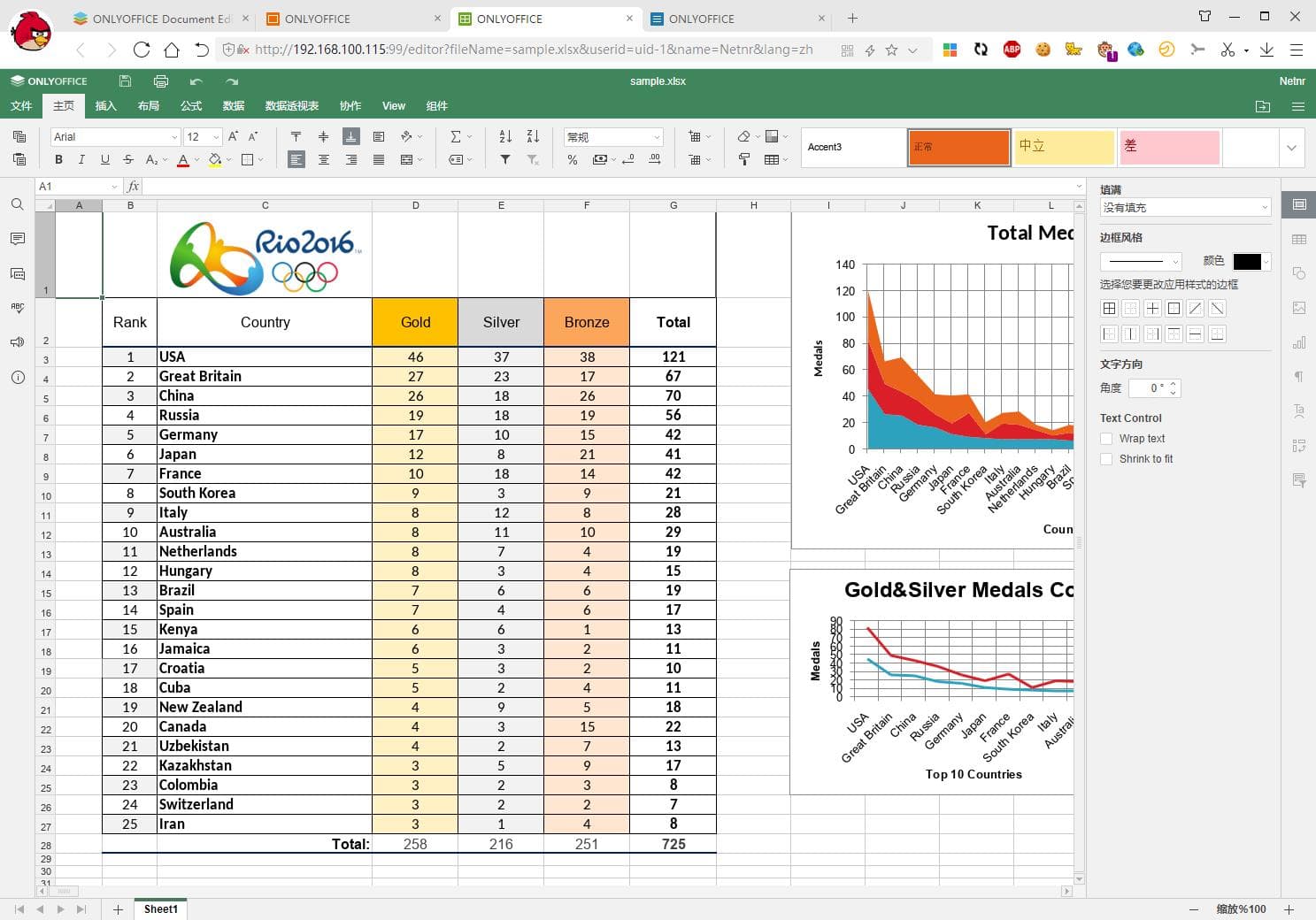
Task: Expand the 没有填充 fill dropdown
Action: tap(1185, 208)
